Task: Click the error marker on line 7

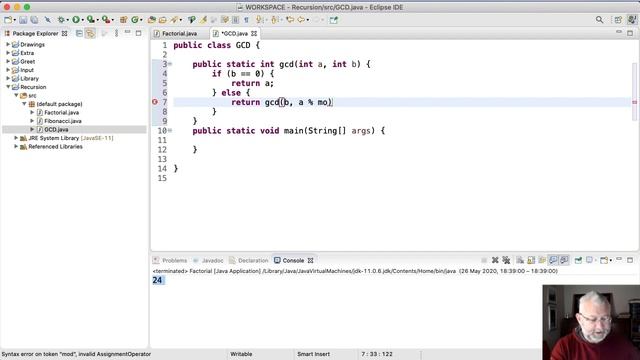Action: [155, 102]
